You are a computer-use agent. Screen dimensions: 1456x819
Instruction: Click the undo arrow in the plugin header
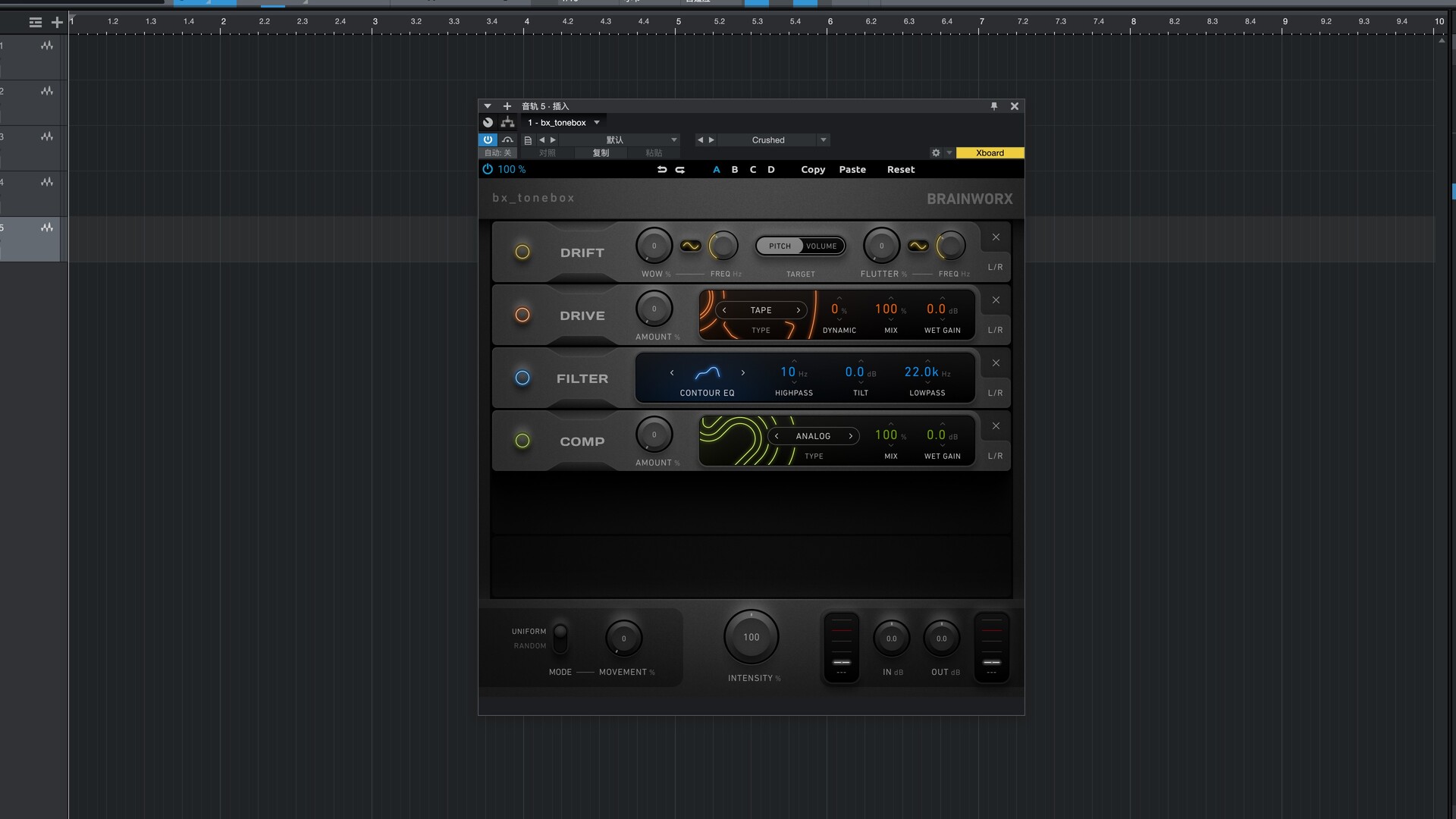[x=661, y=169]
